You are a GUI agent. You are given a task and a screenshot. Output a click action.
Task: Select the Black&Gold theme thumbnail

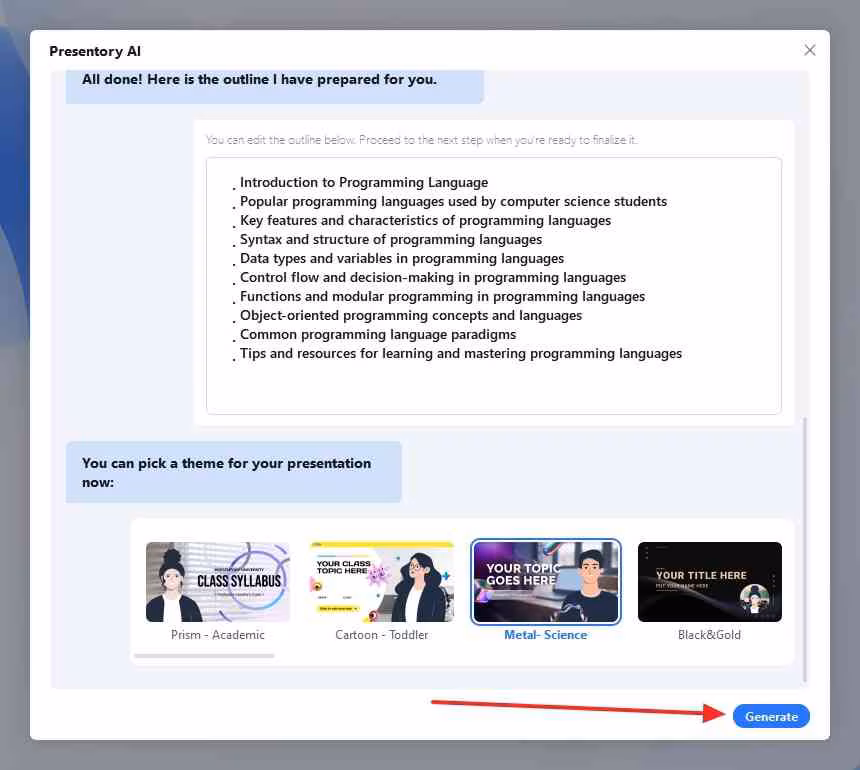tap(710, 582)
